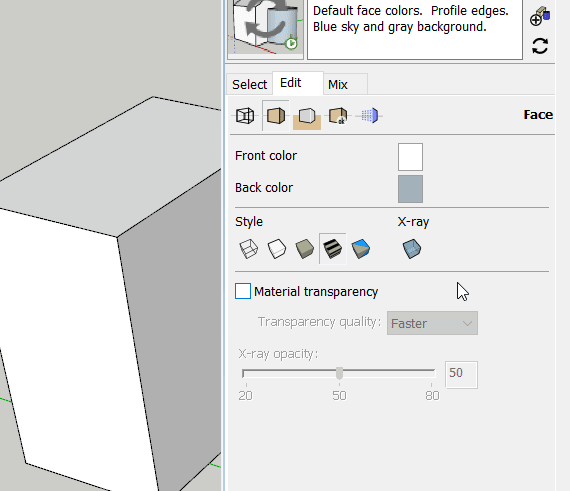
Task: Open Front color swatch
Action: (x=410, y=157)
